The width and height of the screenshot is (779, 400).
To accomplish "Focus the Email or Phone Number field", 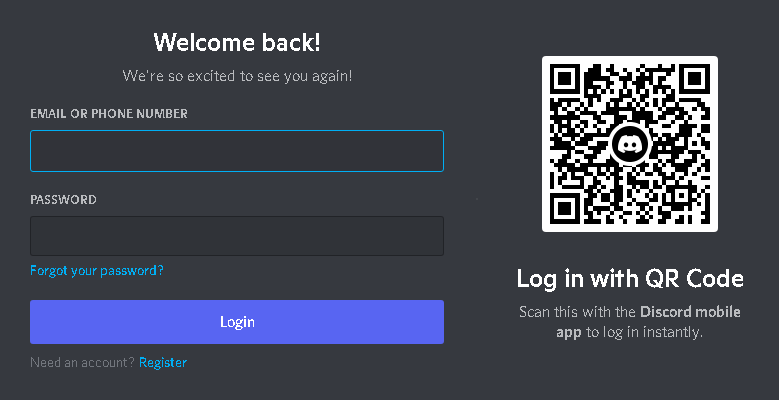I will pyautogui.click(x=237, y=151).
